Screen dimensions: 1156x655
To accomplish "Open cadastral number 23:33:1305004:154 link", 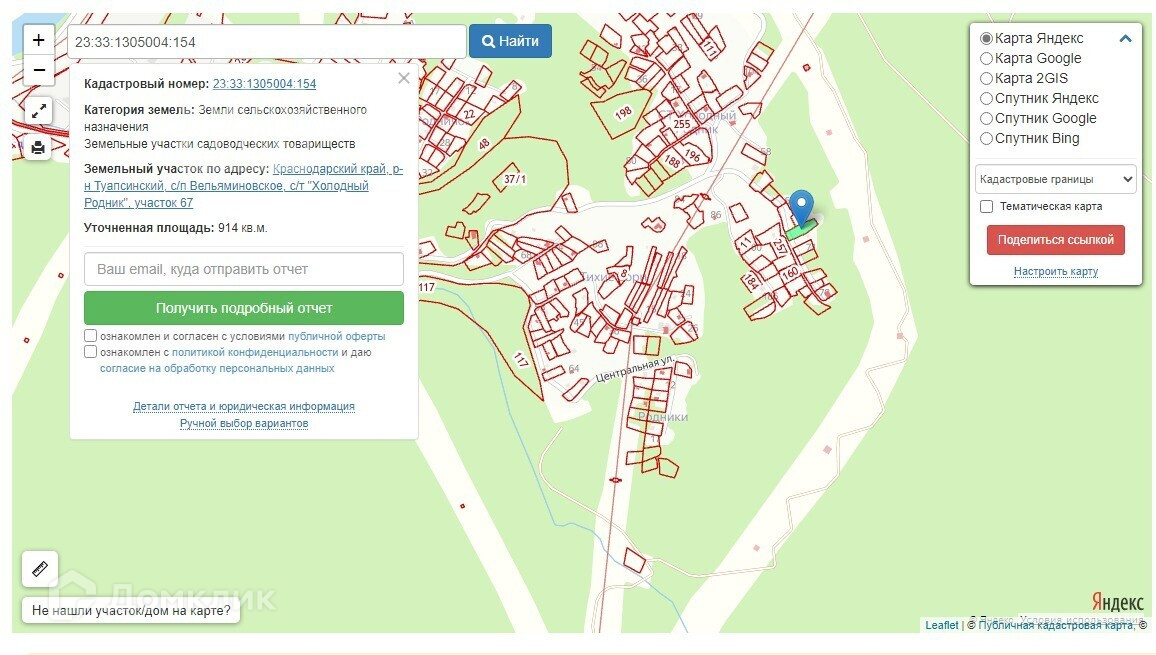I will coord(264,84).
